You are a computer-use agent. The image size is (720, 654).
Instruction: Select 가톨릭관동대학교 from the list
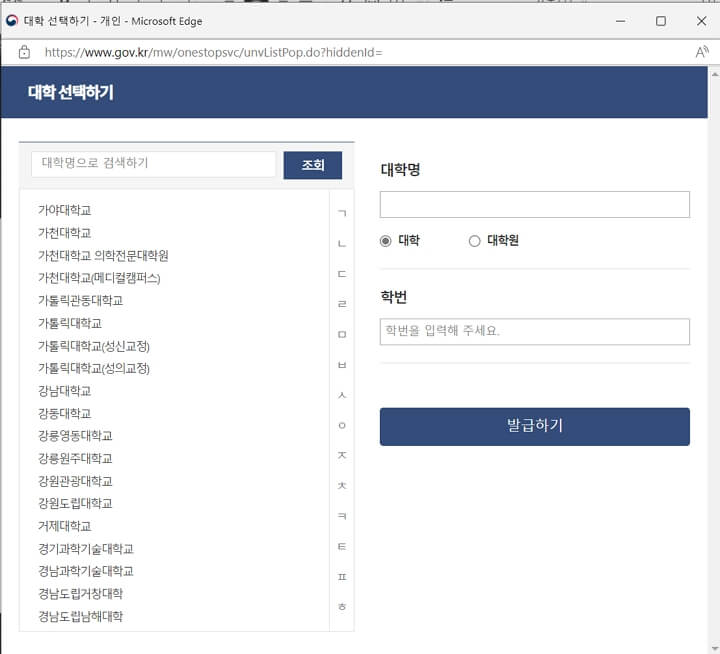(80, 300)
